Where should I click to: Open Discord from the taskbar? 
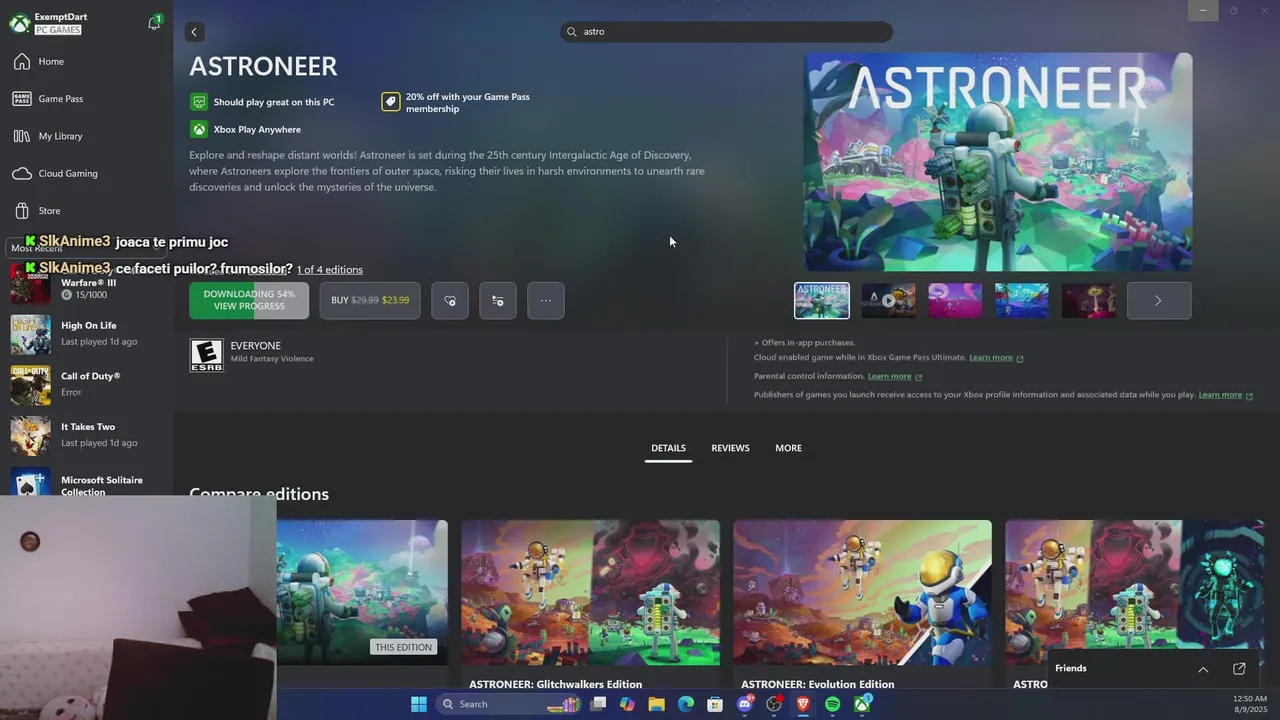coord(745,704)
